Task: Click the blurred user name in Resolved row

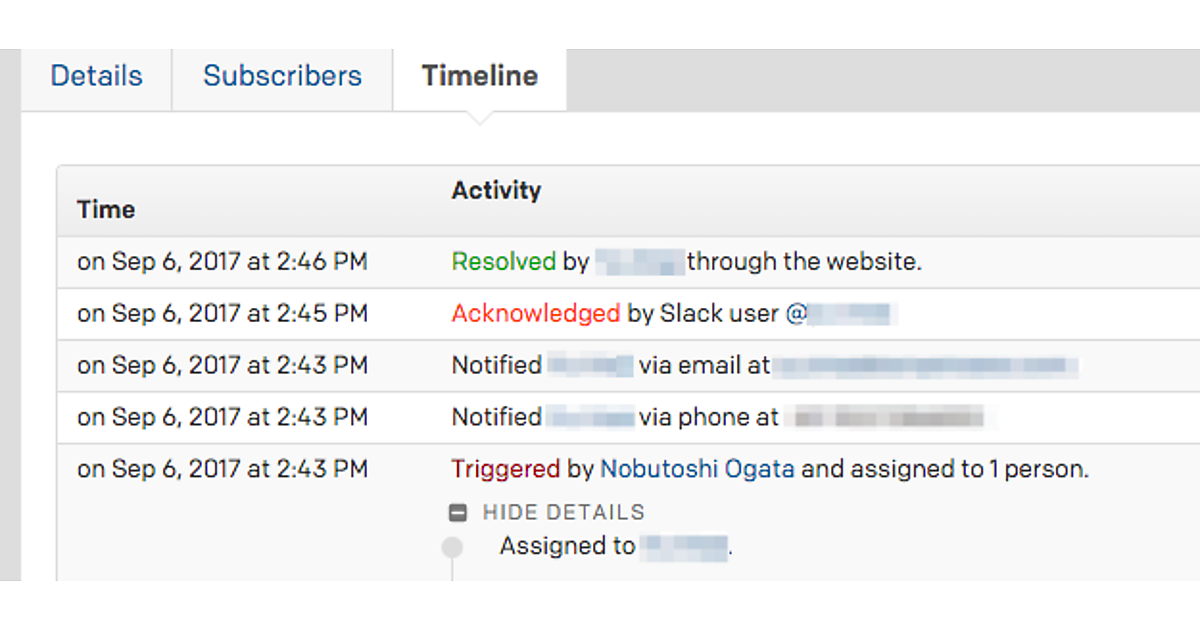Action: (x=640, y=262)
